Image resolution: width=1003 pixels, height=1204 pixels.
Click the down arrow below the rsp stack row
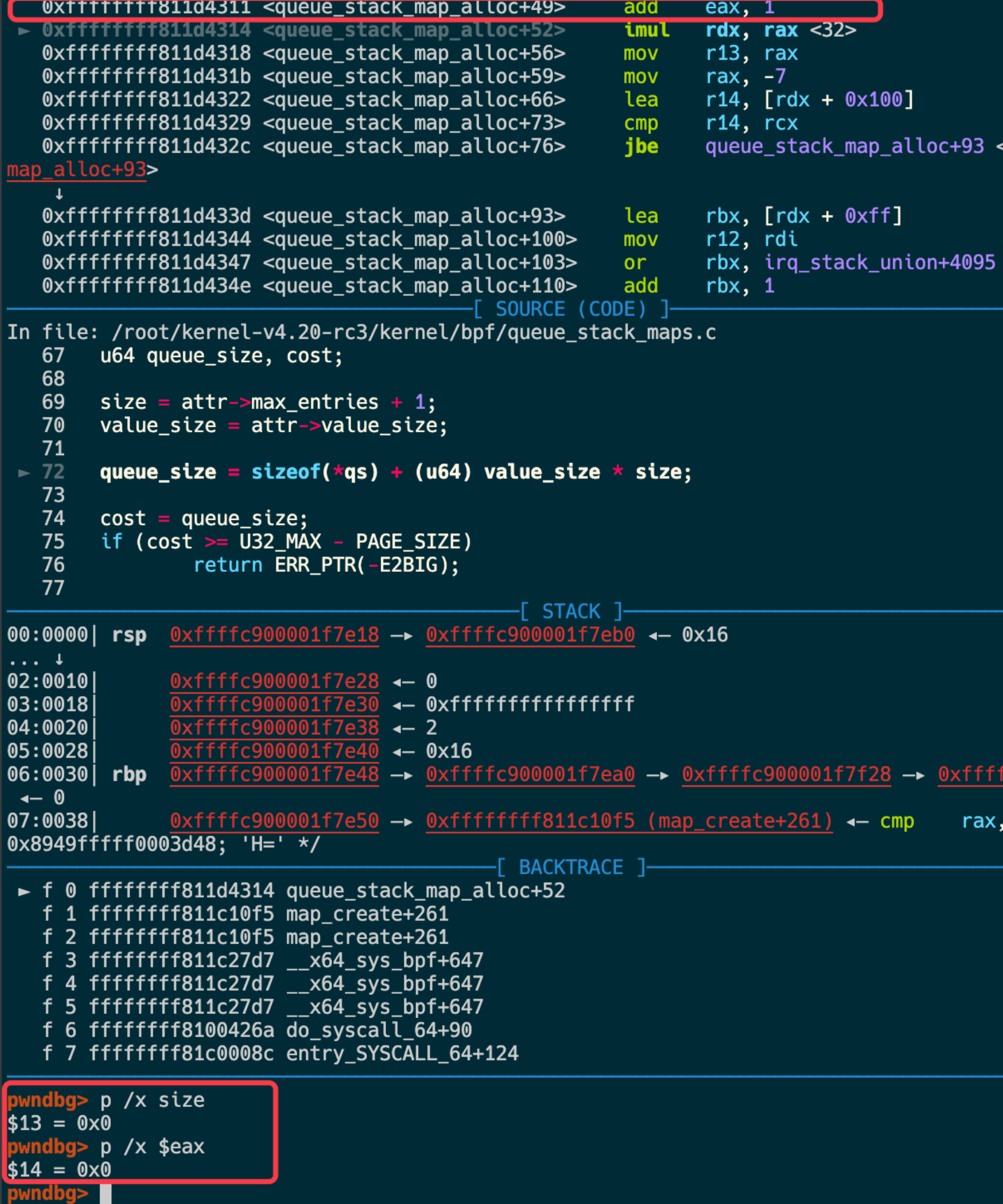59,659
